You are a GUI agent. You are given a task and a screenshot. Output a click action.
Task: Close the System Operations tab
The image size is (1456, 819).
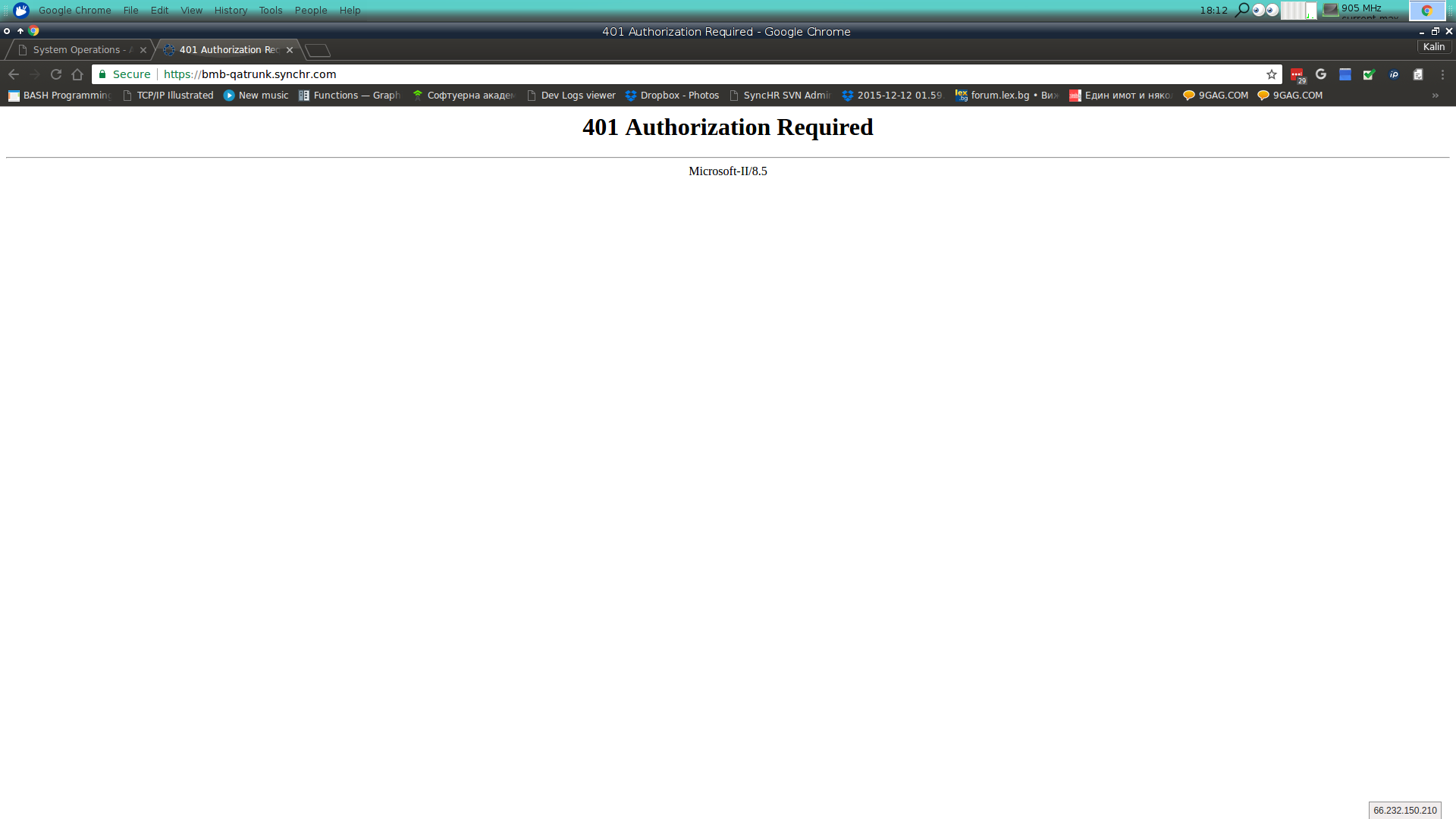pyautogui.click(x=143, y=50)
